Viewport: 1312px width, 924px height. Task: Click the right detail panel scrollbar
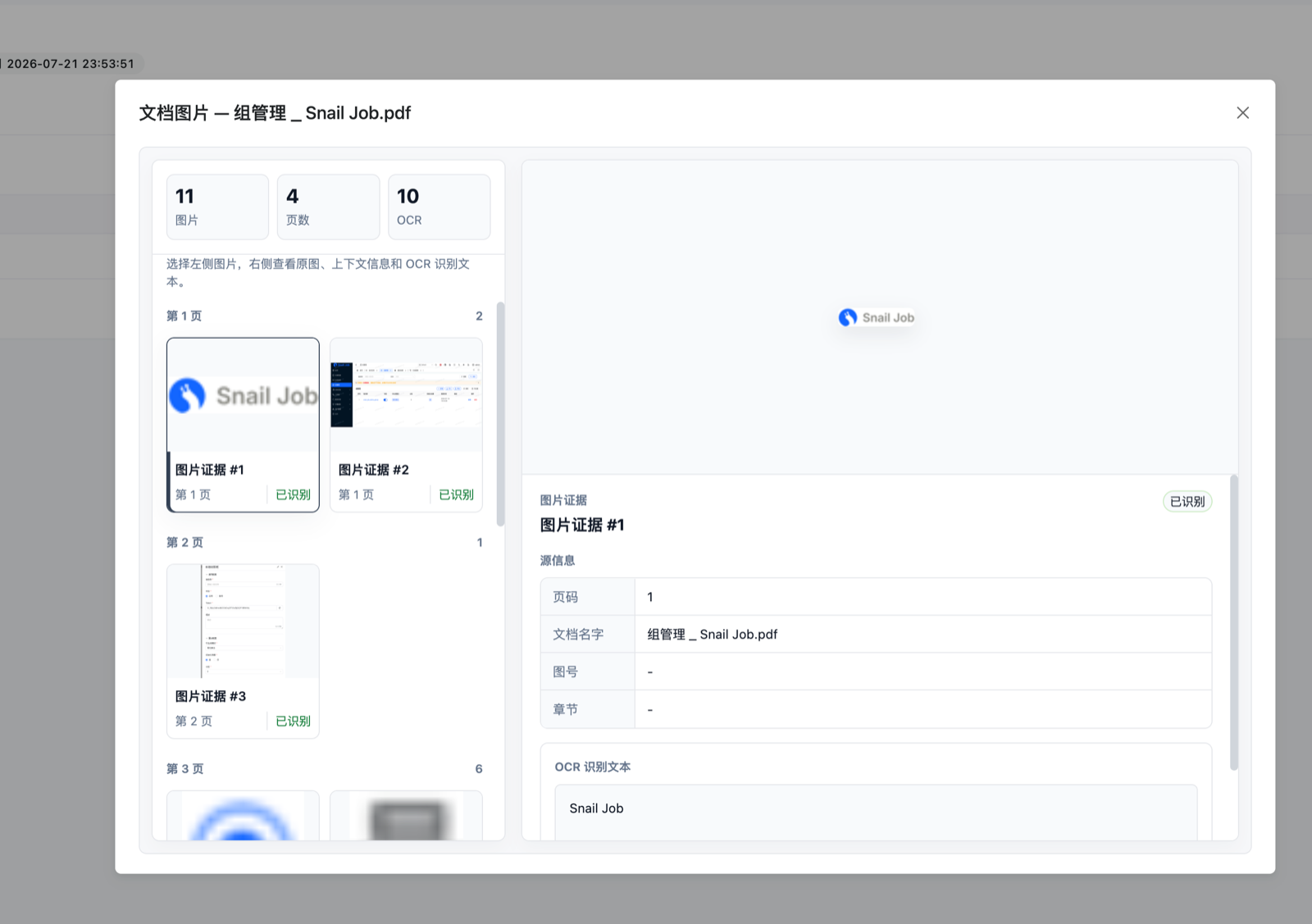coord(1233,622)
